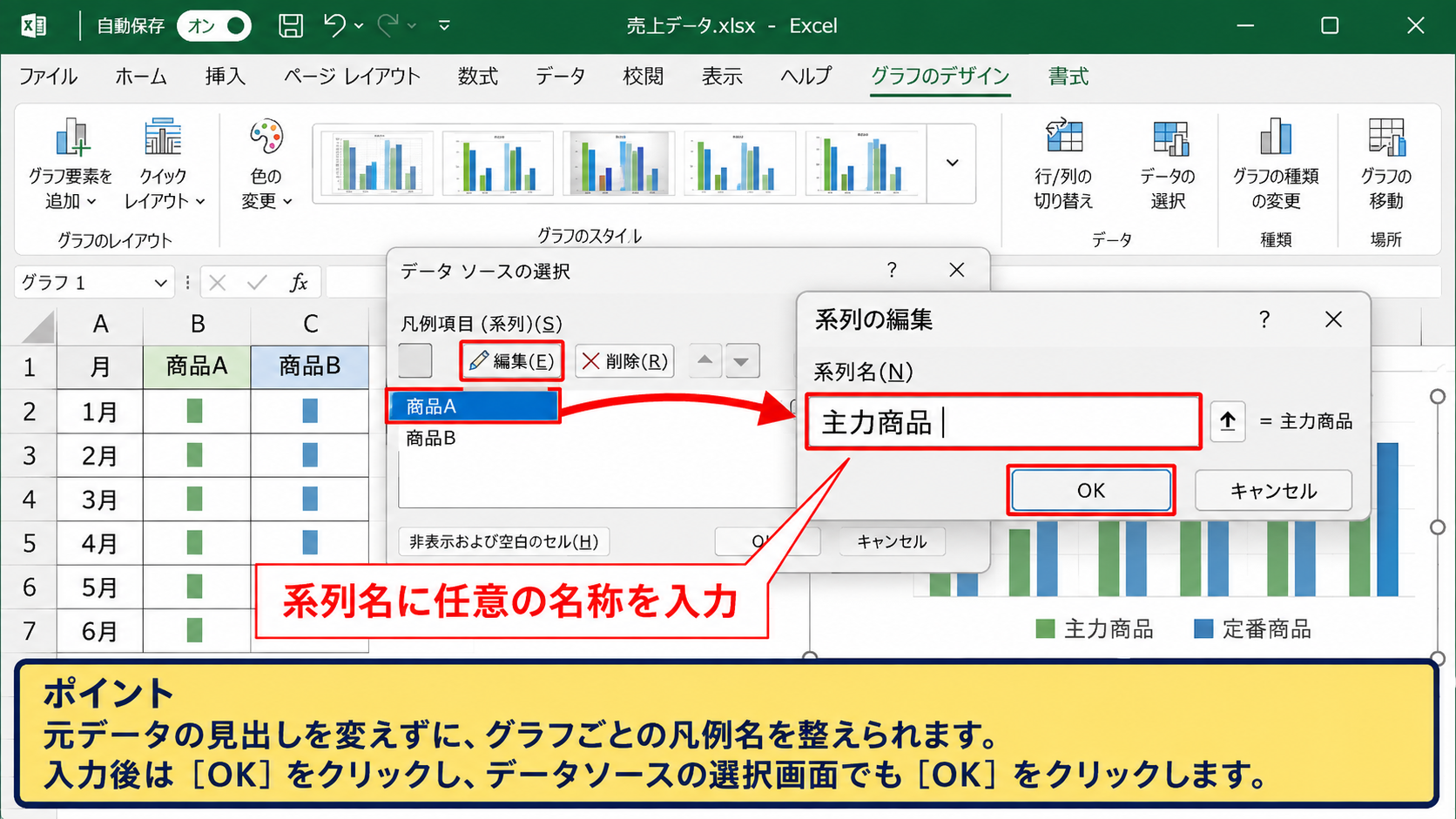The image size is (1456, 819).
Task: Select cell B1 containing 商品A
Action: coord(197,366)
